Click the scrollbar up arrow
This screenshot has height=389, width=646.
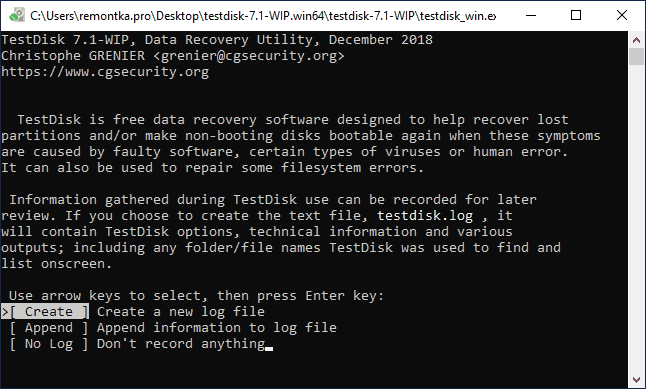click(637, 40)
